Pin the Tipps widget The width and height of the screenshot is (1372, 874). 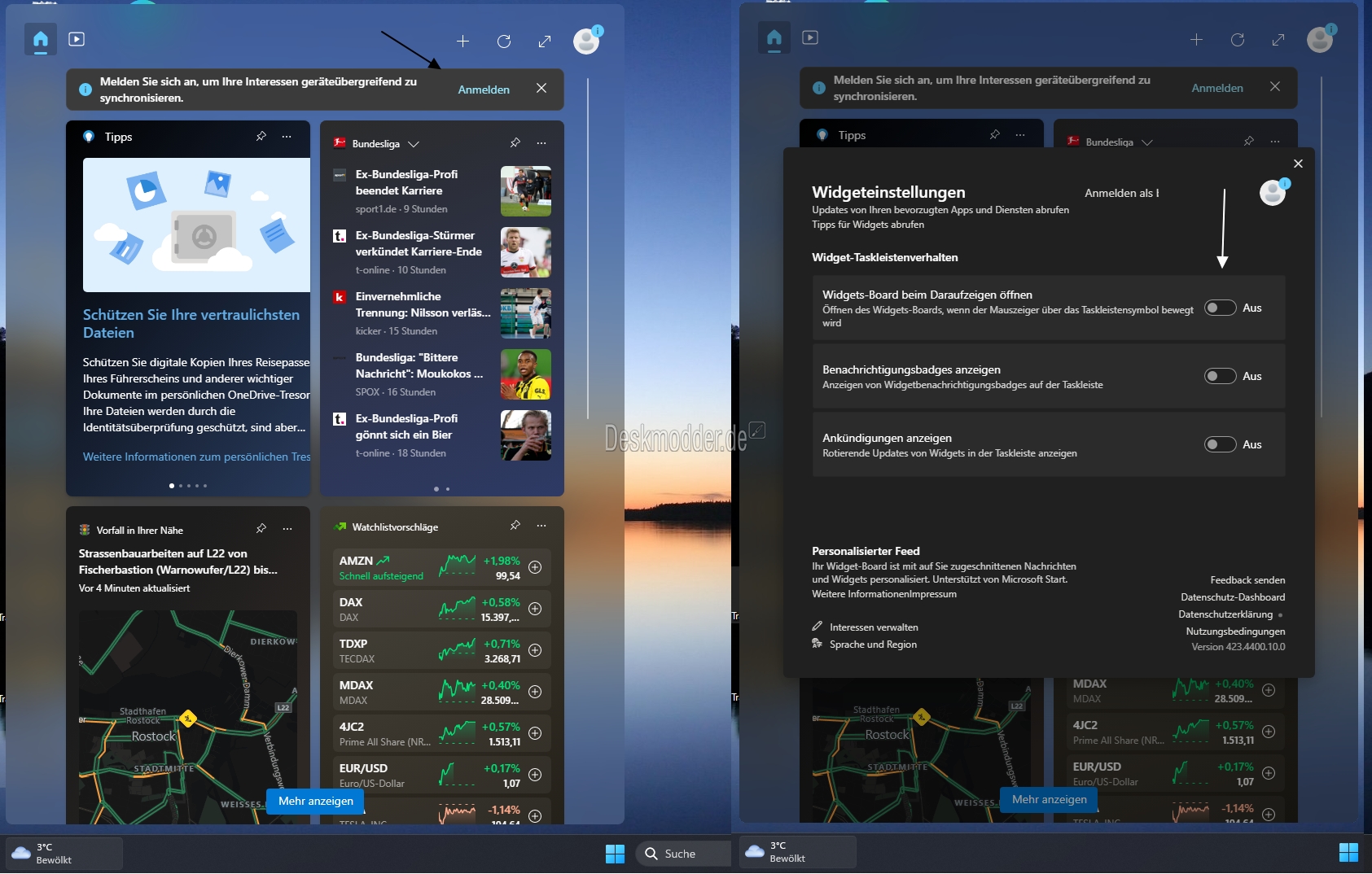tap(261, 137)
